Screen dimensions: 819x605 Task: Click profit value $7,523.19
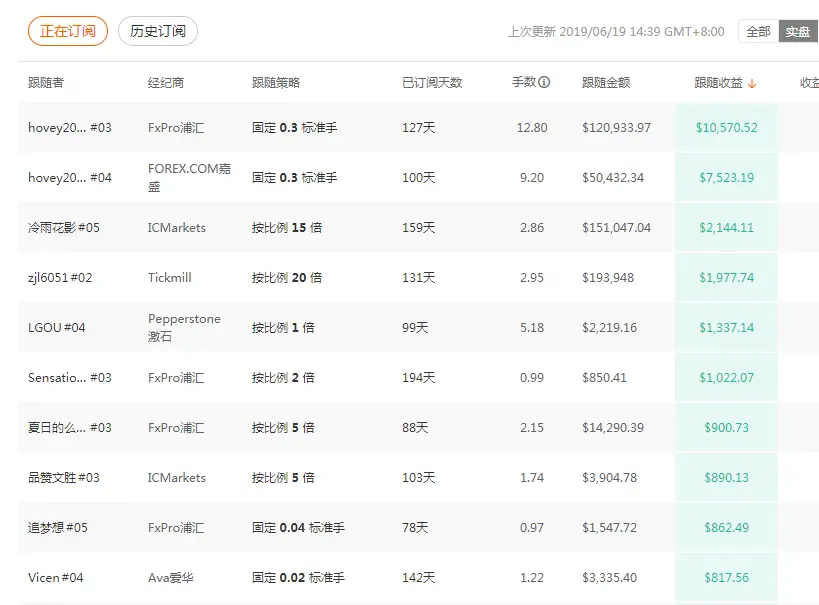(727, 178)
